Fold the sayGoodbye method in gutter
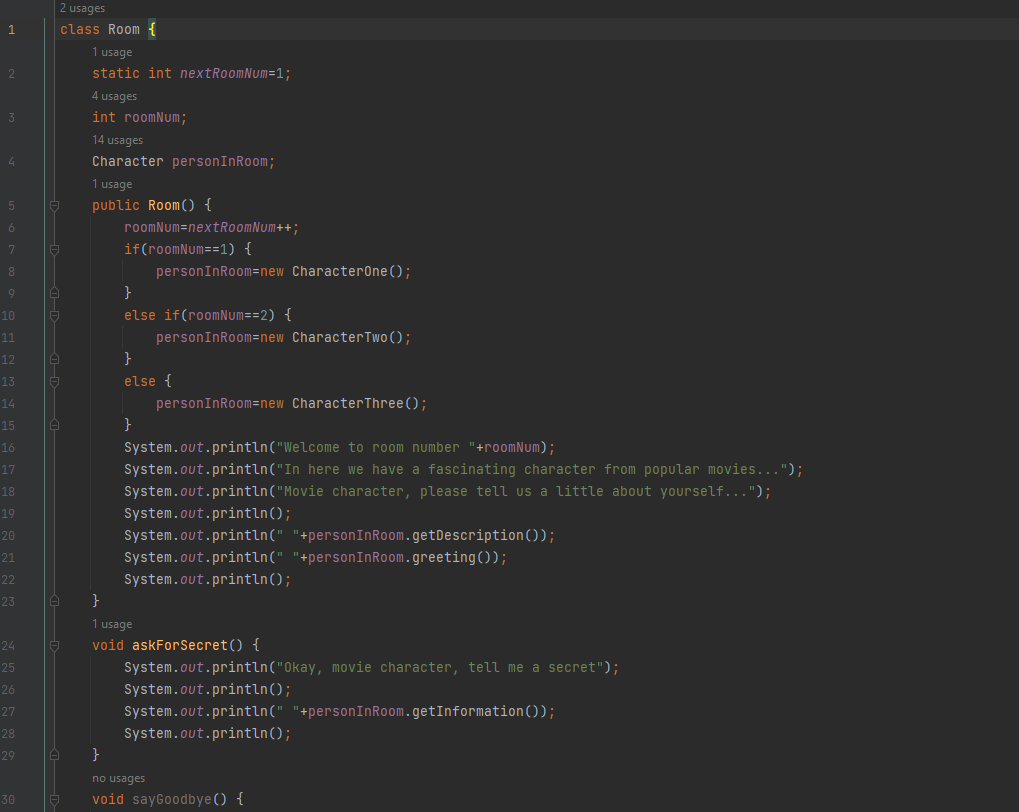 tap(55, 800)
